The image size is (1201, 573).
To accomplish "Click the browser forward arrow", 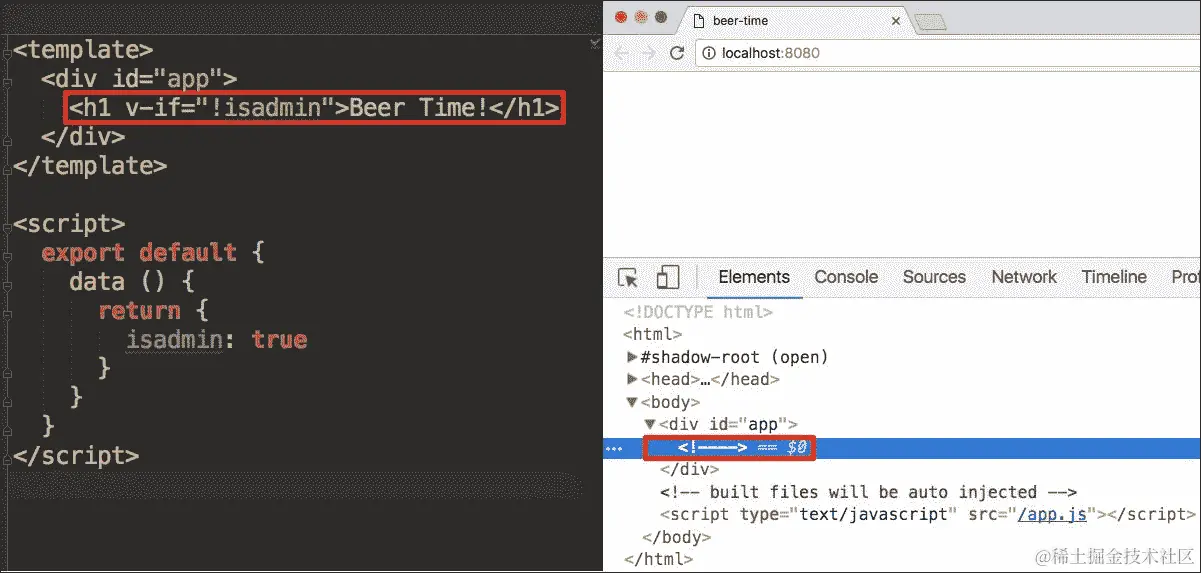I will pos(649,52).
